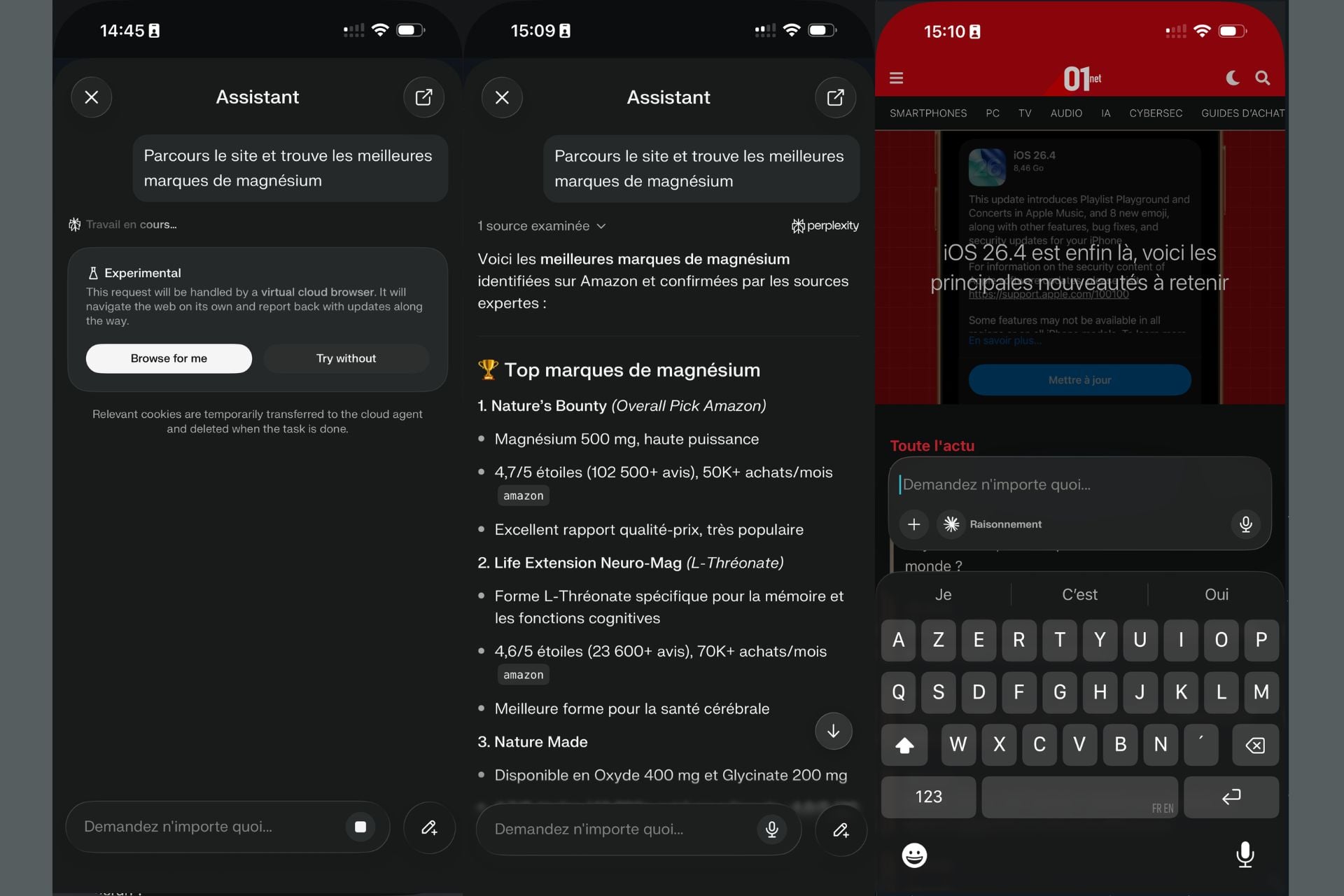The height and width of the screenshot is (896, 1344).
Task: Tap microphone in middle Assistant input
Action: (771, 829)
